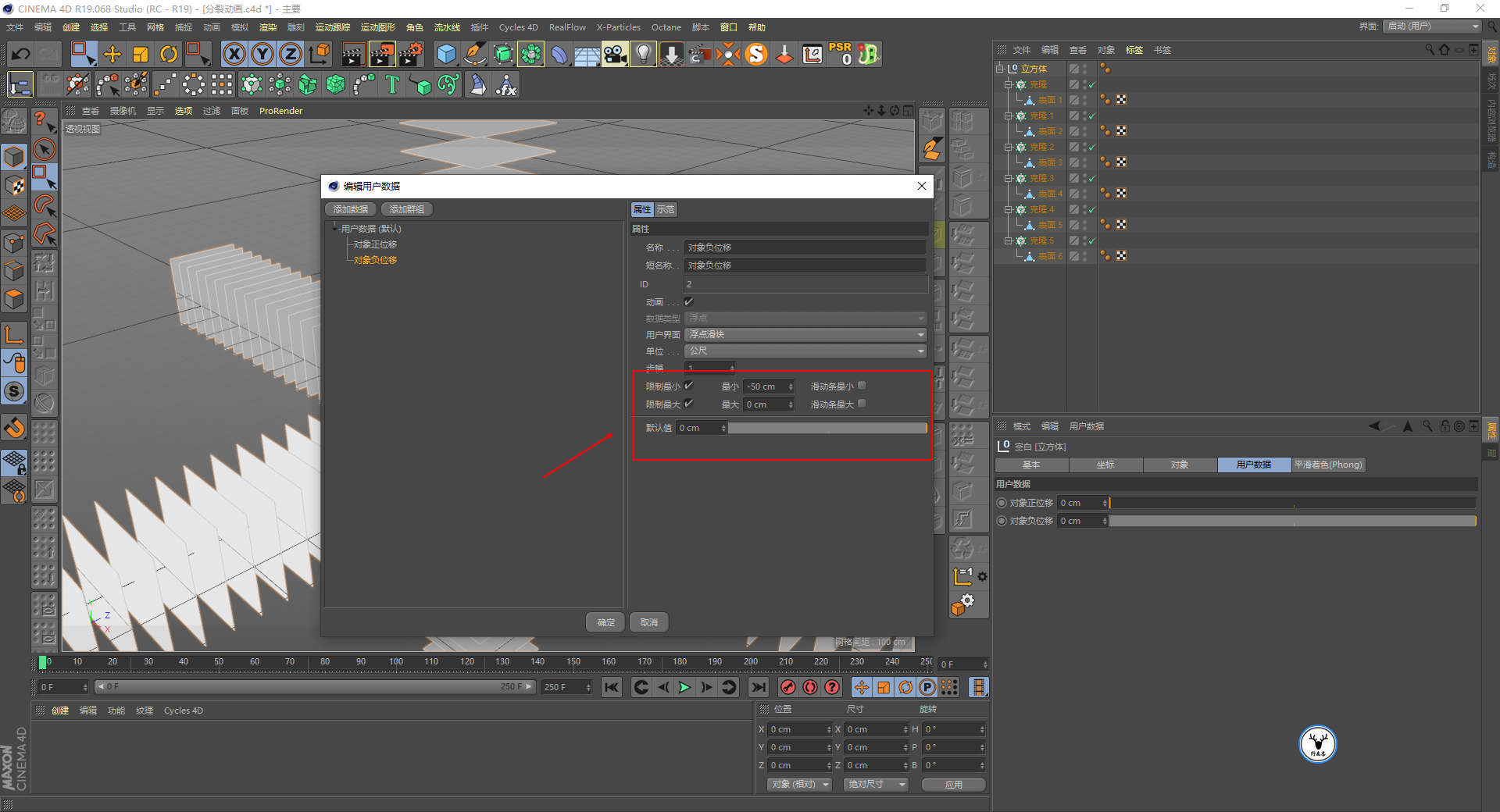Collapse the 克隆 4 tree node
The width and height of the screenshot is (1500, 812).
[1009, 209]
